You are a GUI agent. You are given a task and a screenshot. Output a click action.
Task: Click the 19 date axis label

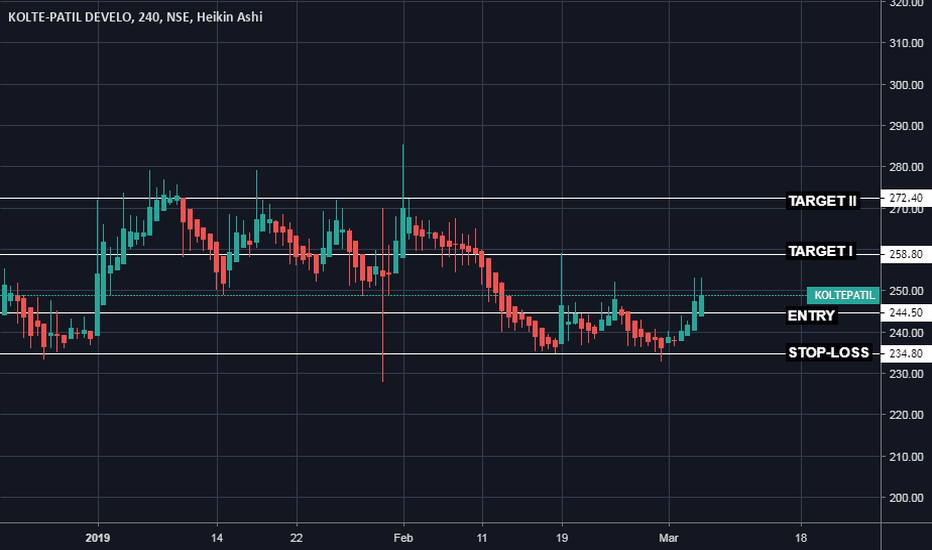point(561,538)
